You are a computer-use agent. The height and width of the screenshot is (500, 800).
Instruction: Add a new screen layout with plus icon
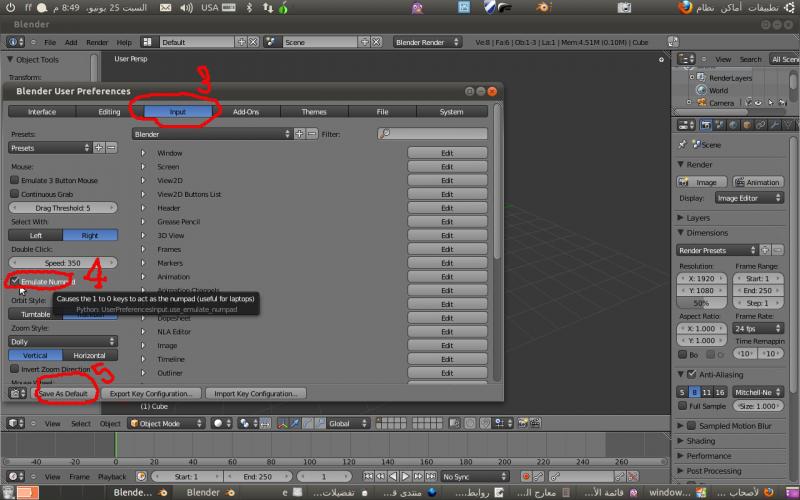(241, 42)
